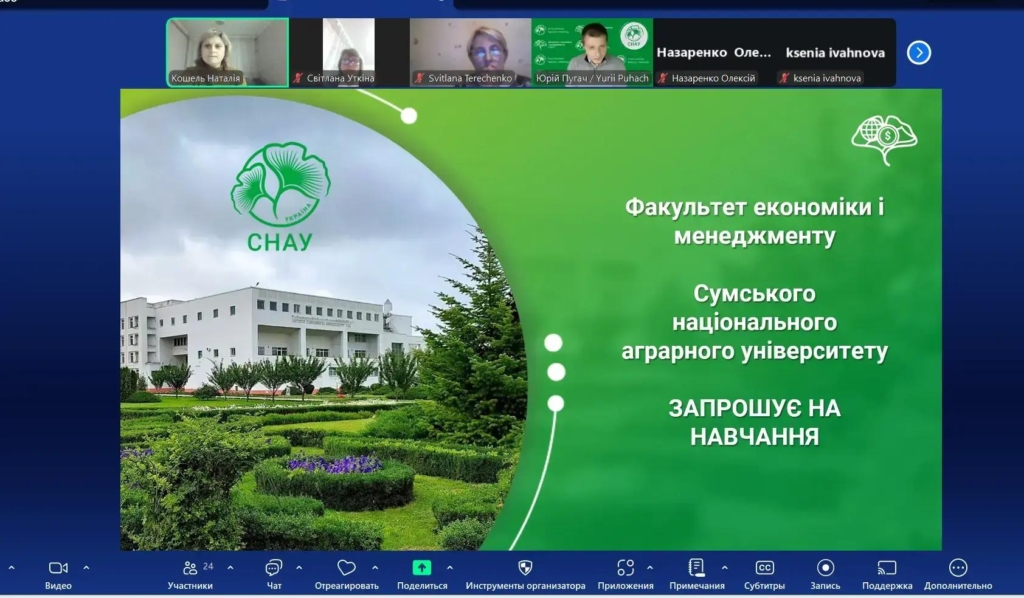Click the green Поделиться share screen icon
Image resolution: width=1024 pixels, height=598 pixels.
tap(422, 568)
